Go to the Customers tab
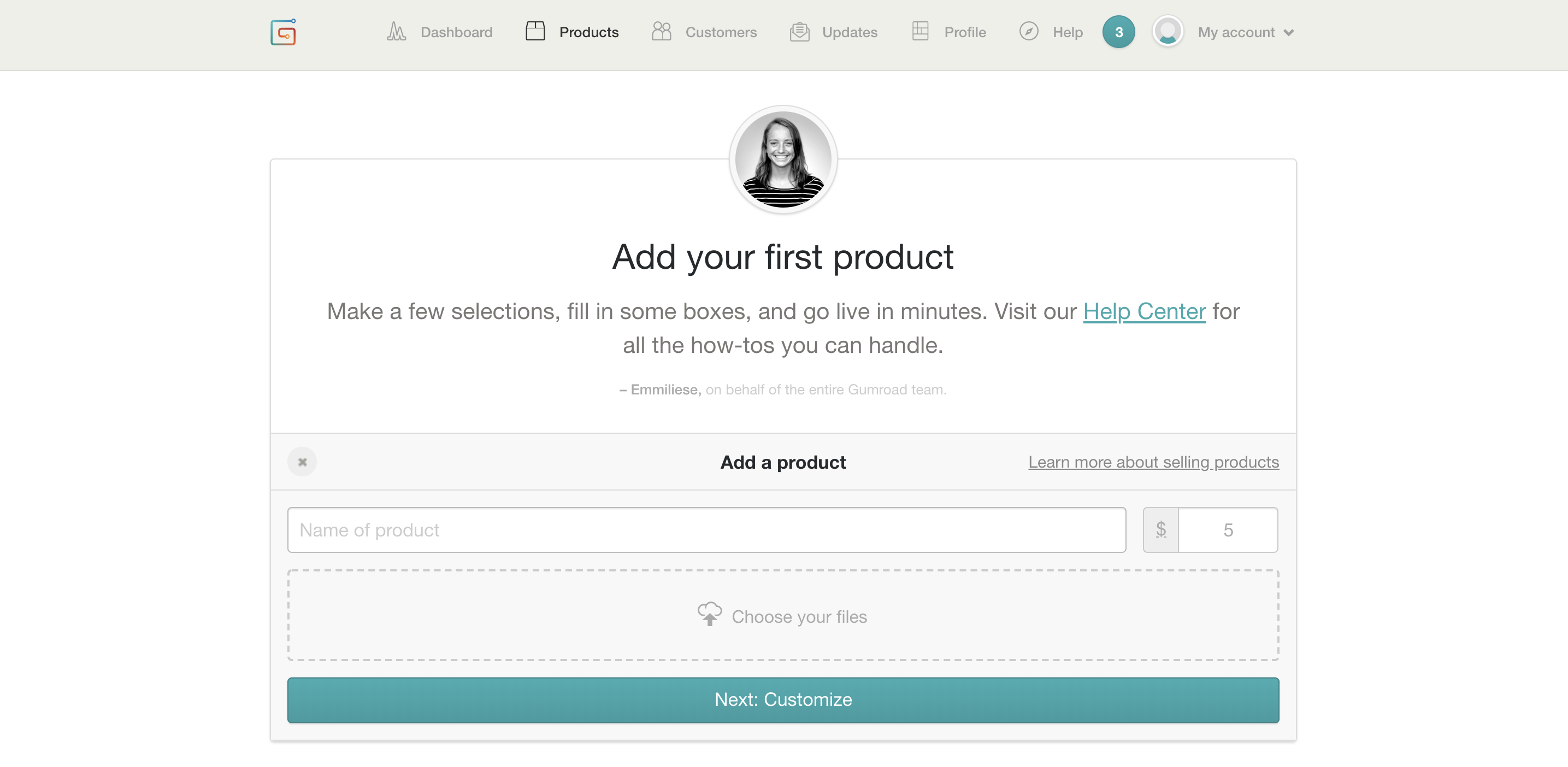 tap(721, 32)
